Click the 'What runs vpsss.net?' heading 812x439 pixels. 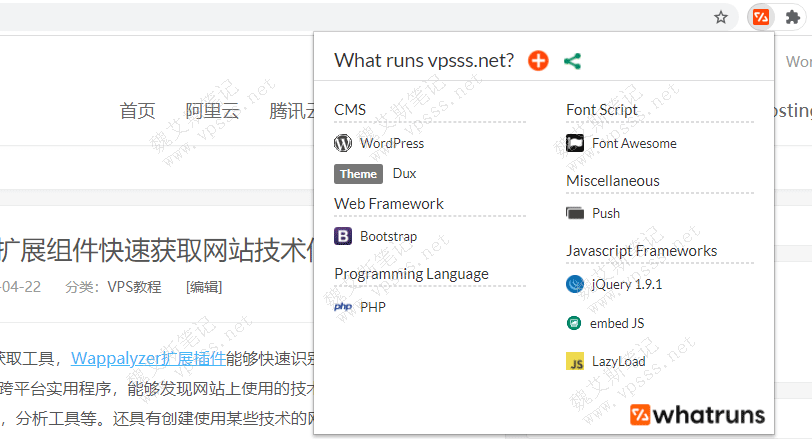[x=424, y=61]
